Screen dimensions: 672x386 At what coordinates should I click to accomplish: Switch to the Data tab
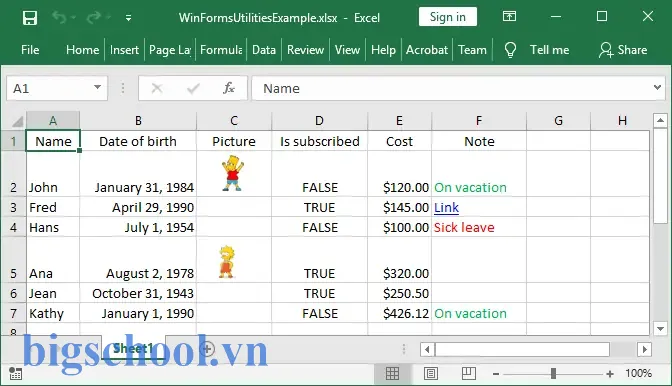pyautogui.click(x=264, y=50)
